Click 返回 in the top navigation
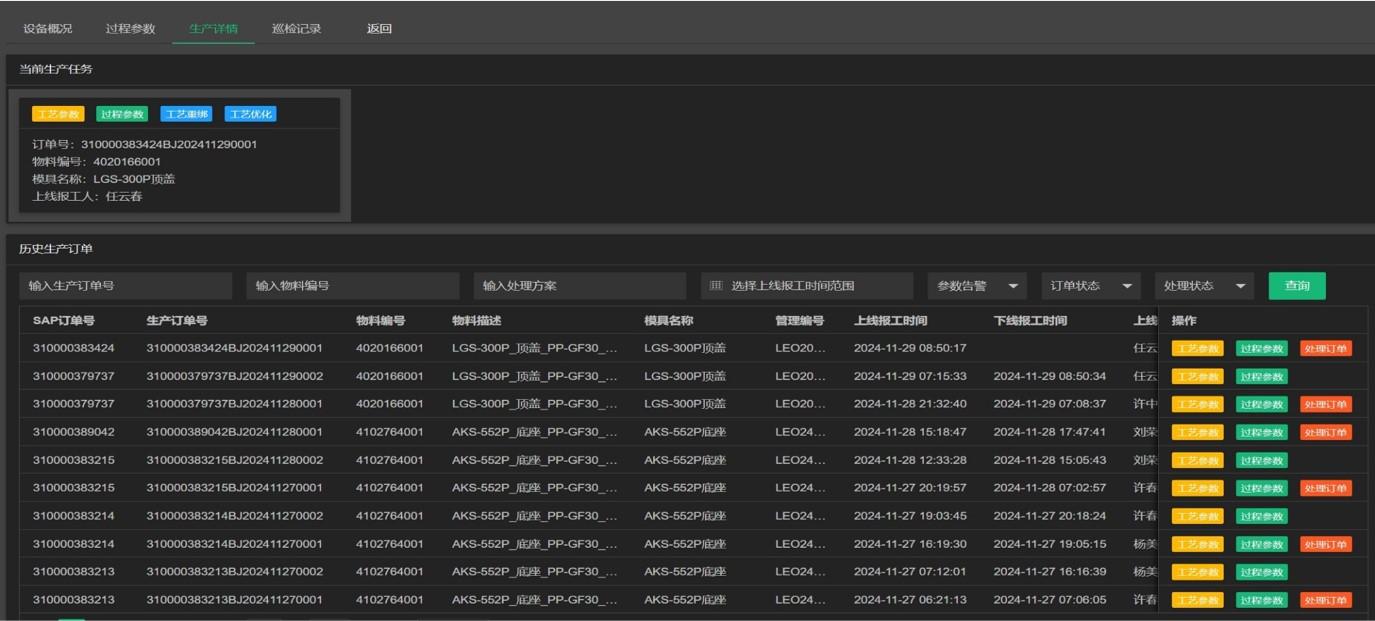Viewport: 1375px width, 621px height. coord(379,29)
